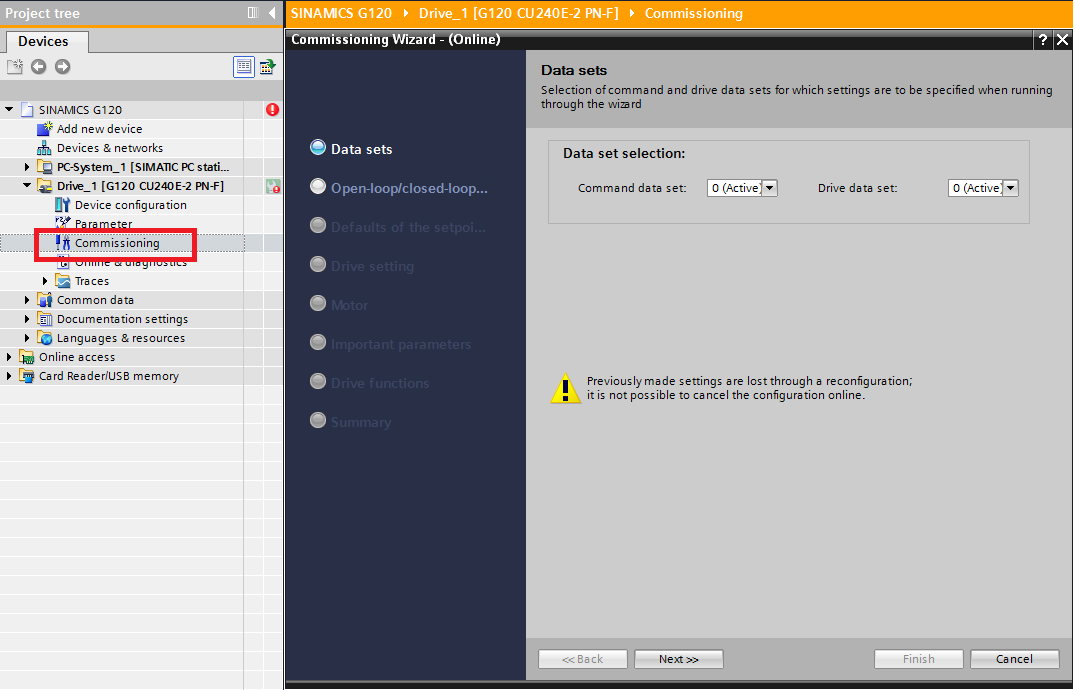The image size is (1075, 690).
Task: Click the Finish button
Action: [x=919, y=659]
